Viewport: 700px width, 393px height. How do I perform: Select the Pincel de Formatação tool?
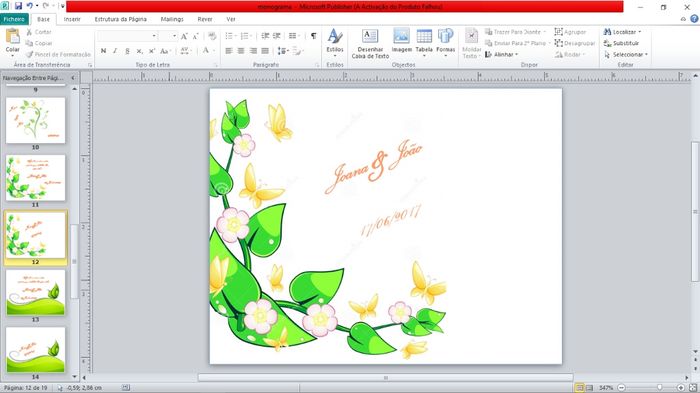[58, 54]
